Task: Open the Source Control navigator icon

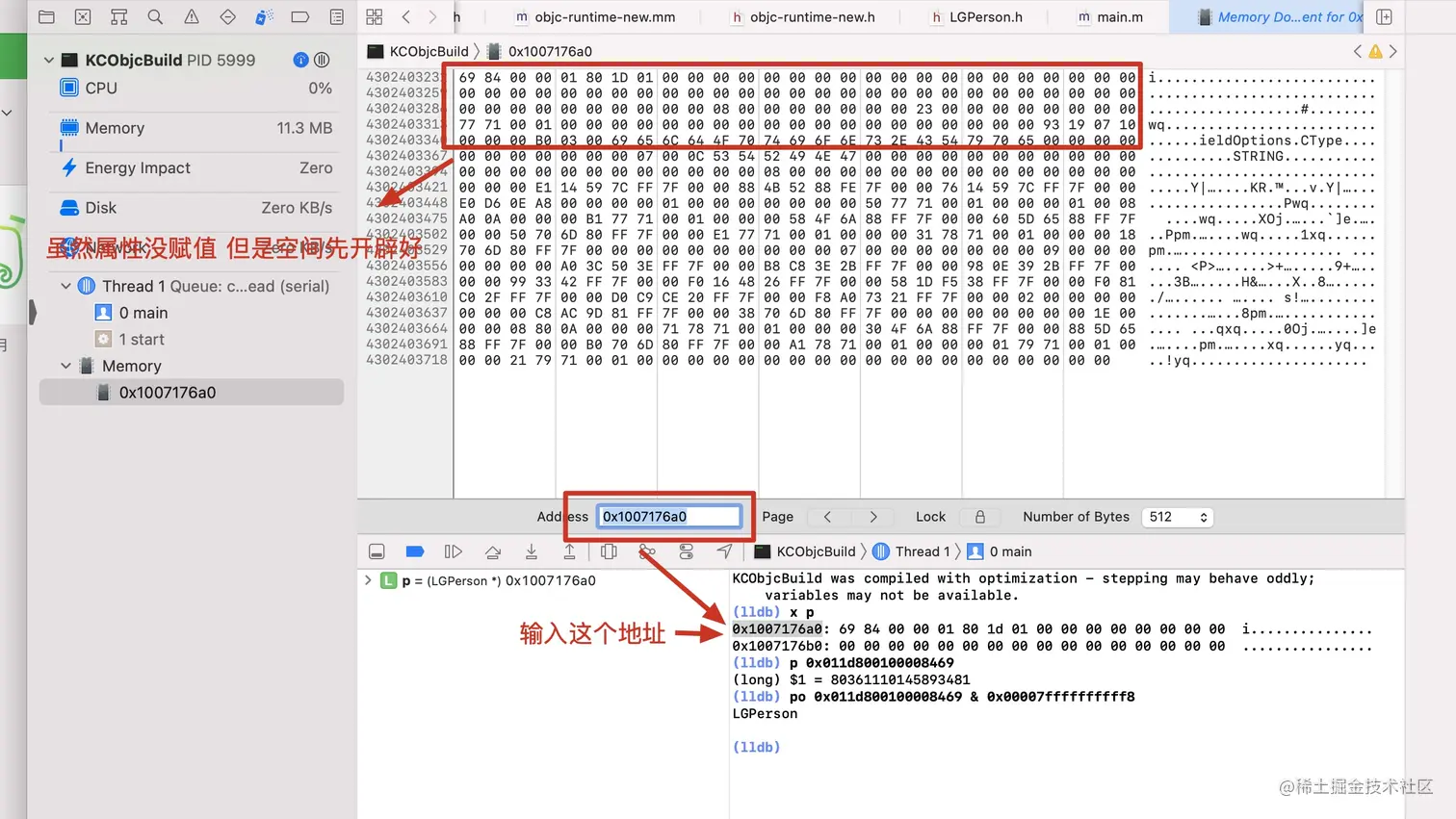Action: (x=83, y=16)
